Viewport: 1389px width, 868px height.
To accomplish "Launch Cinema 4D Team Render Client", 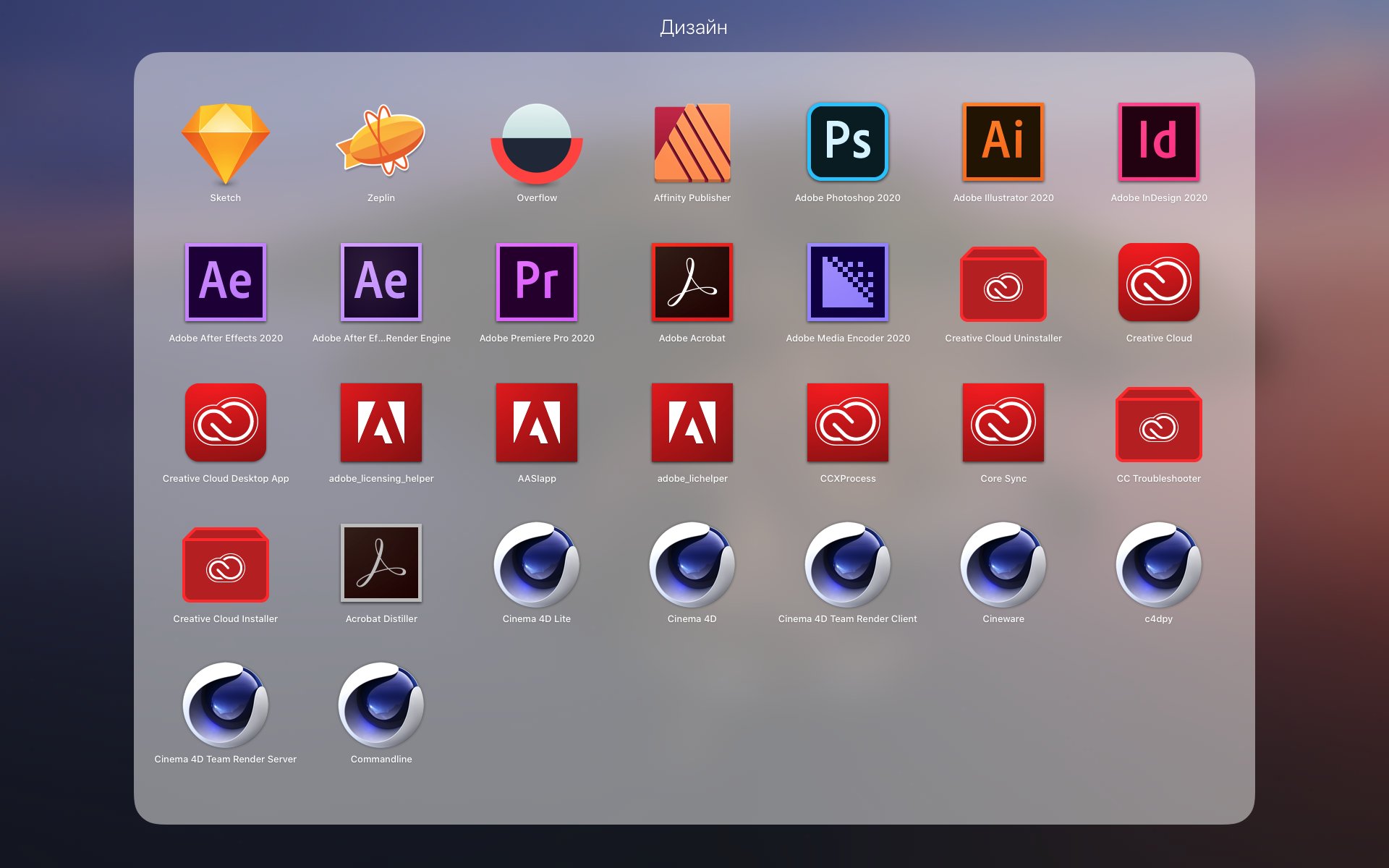I will point(848,564).
